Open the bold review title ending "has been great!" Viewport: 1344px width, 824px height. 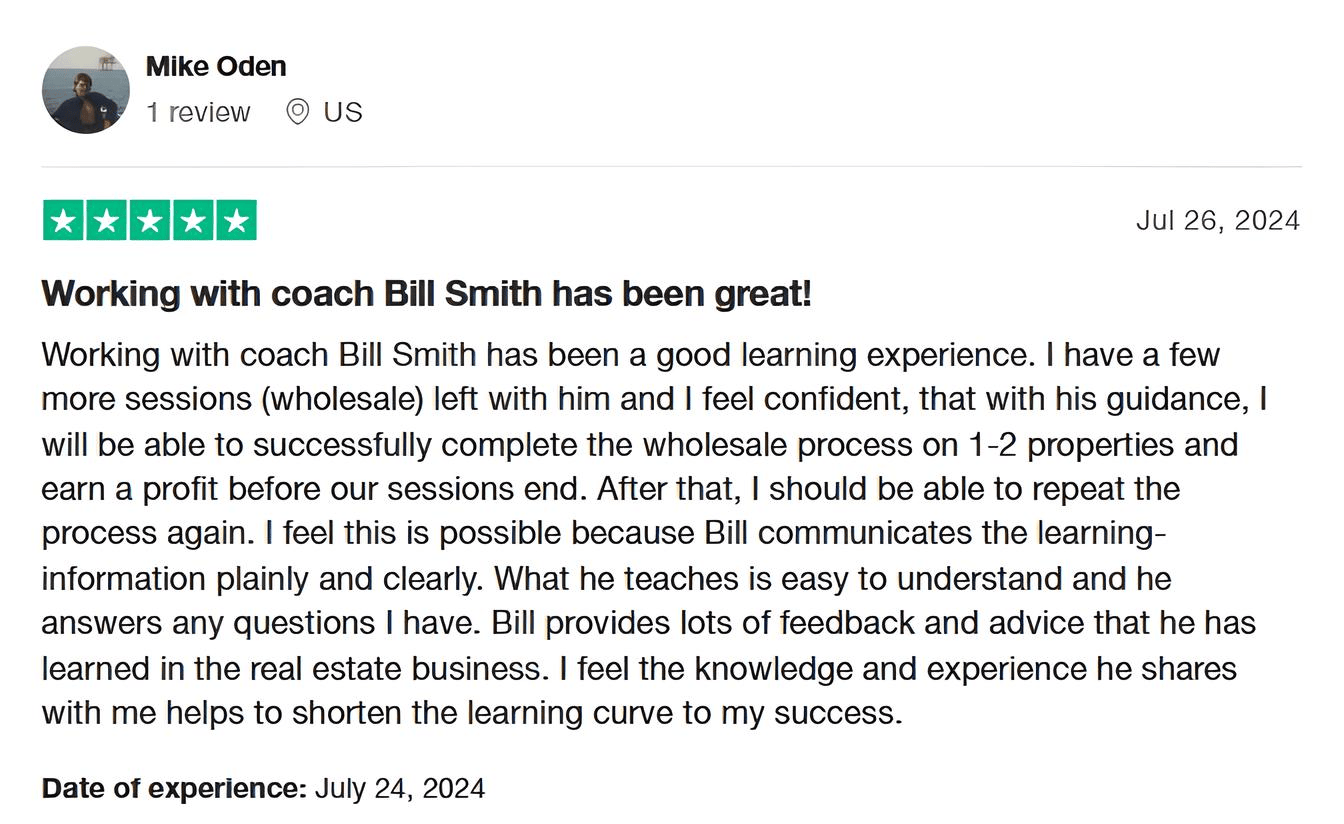click(x=426, y=294)
